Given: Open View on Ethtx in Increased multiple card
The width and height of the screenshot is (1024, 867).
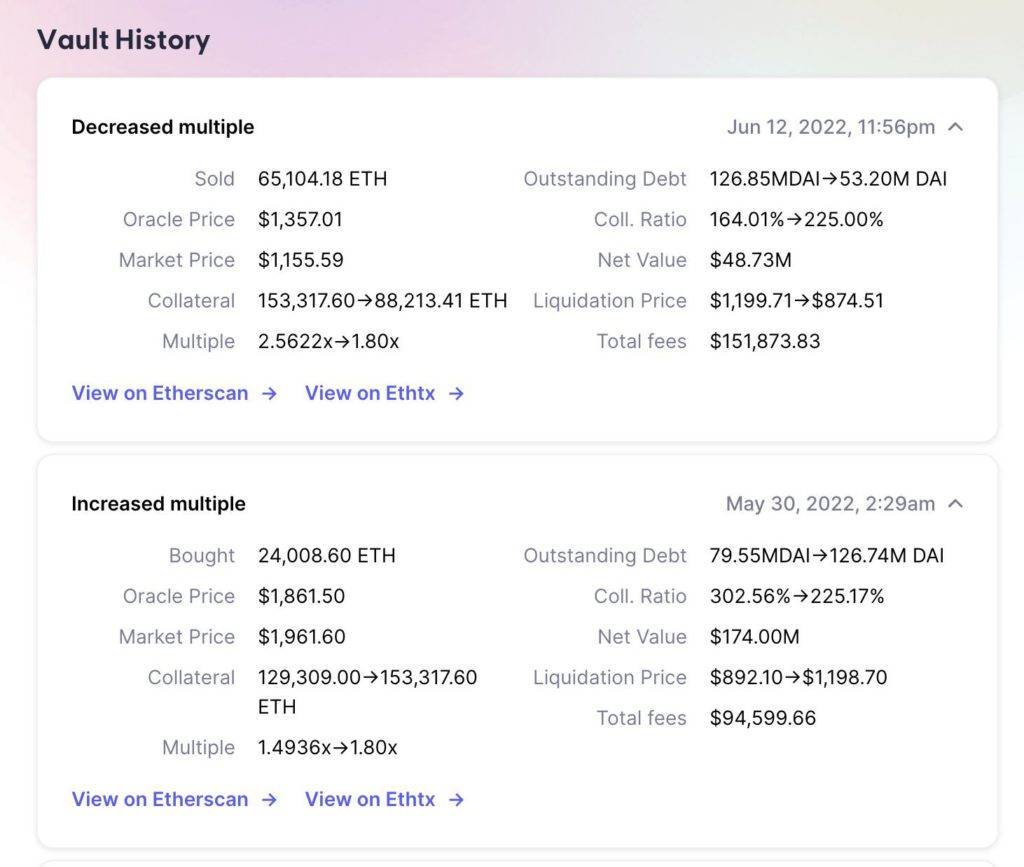Looking at the screenshot, I should coord(370,799).
